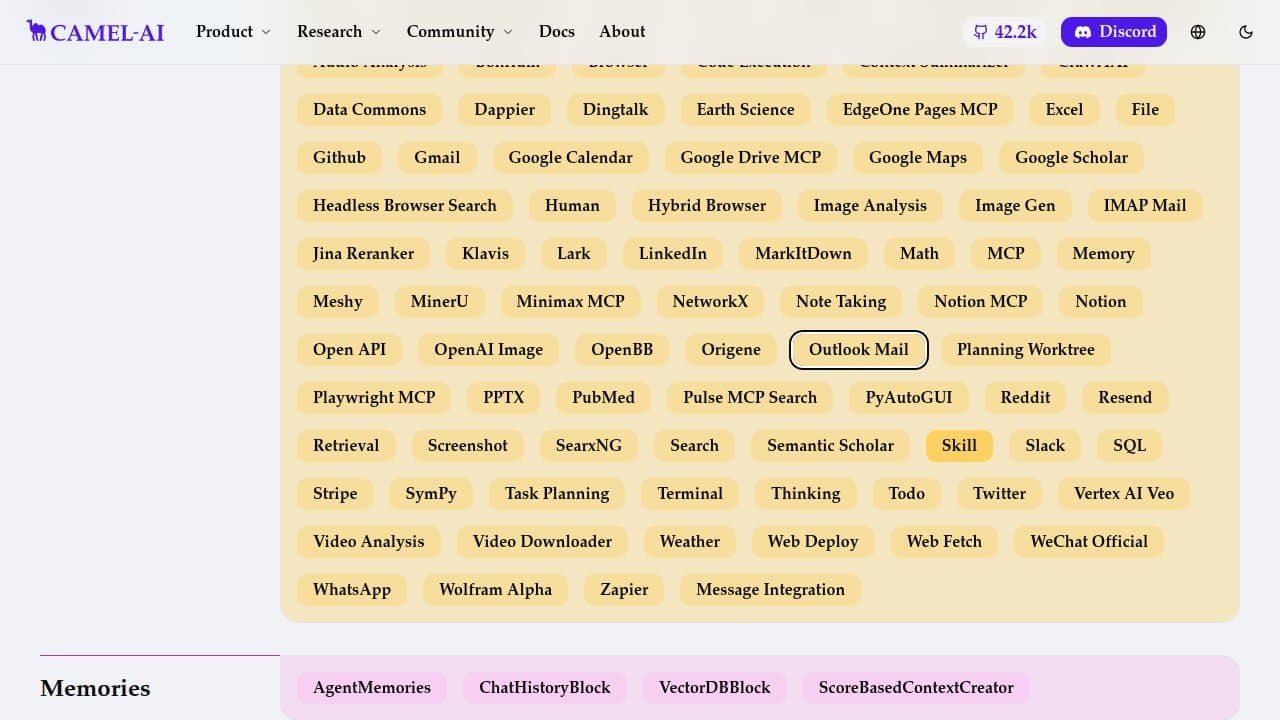The width and height of the screenshot is (1280, 720).
Task: Open the PyAutoGUI toolkit tag
Action: [x=909, y=398]
